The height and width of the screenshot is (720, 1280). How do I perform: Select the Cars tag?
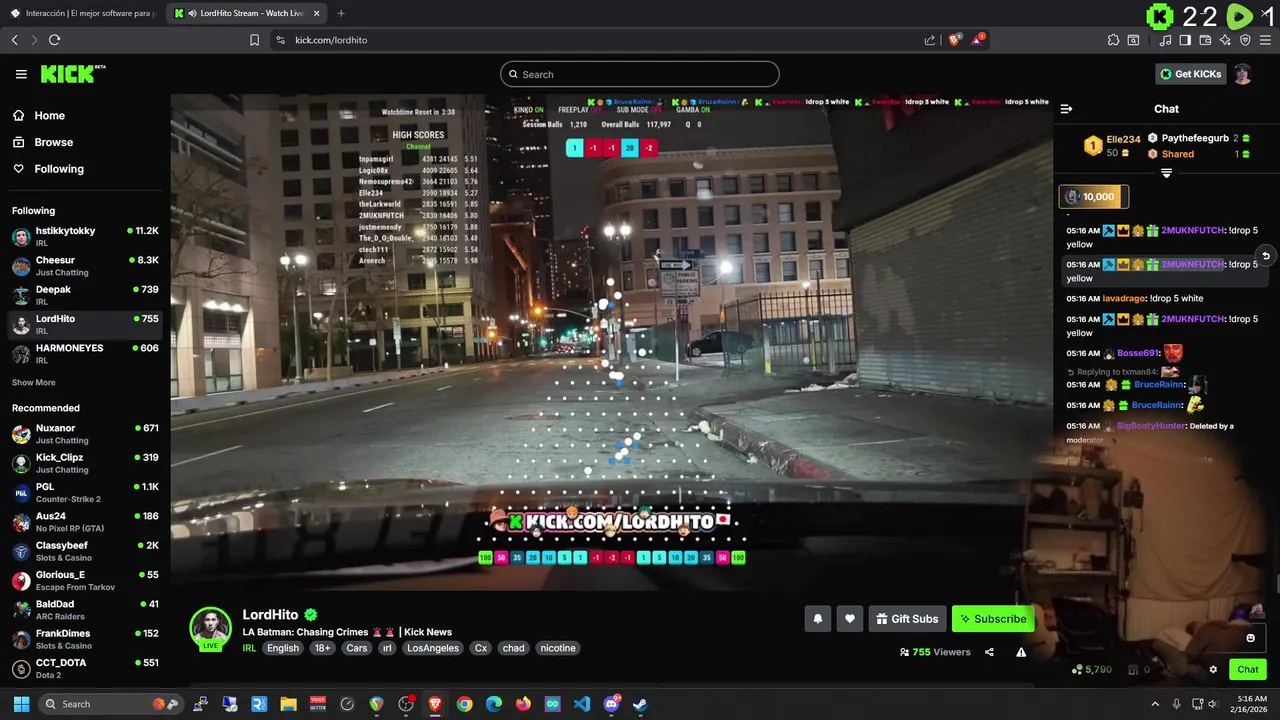point(357,648)
